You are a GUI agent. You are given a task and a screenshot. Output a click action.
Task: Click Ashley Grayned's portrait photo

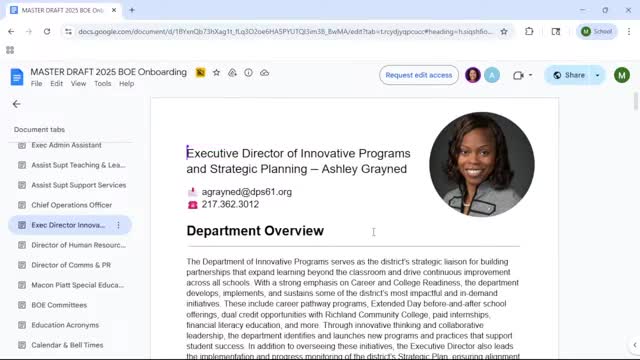click(482, 164)
